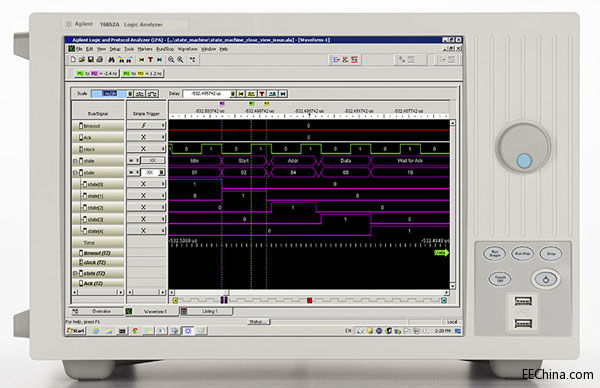Click go-to-start icon next to Delay field
The width and height of the screenshot is (600, 388).
pos(241,94)
